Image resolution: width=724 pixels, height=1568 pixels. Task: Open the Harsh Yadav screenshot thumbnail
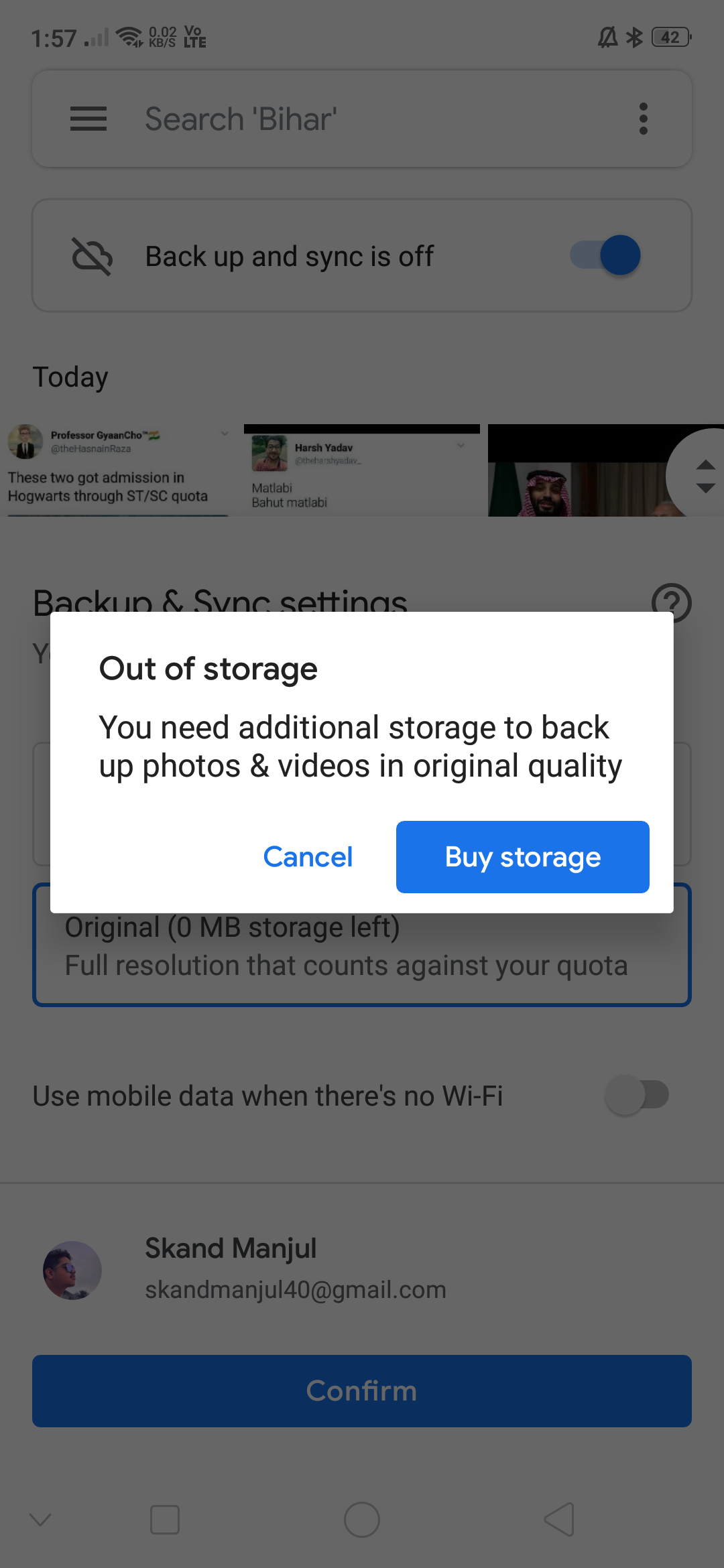[362, 470]
